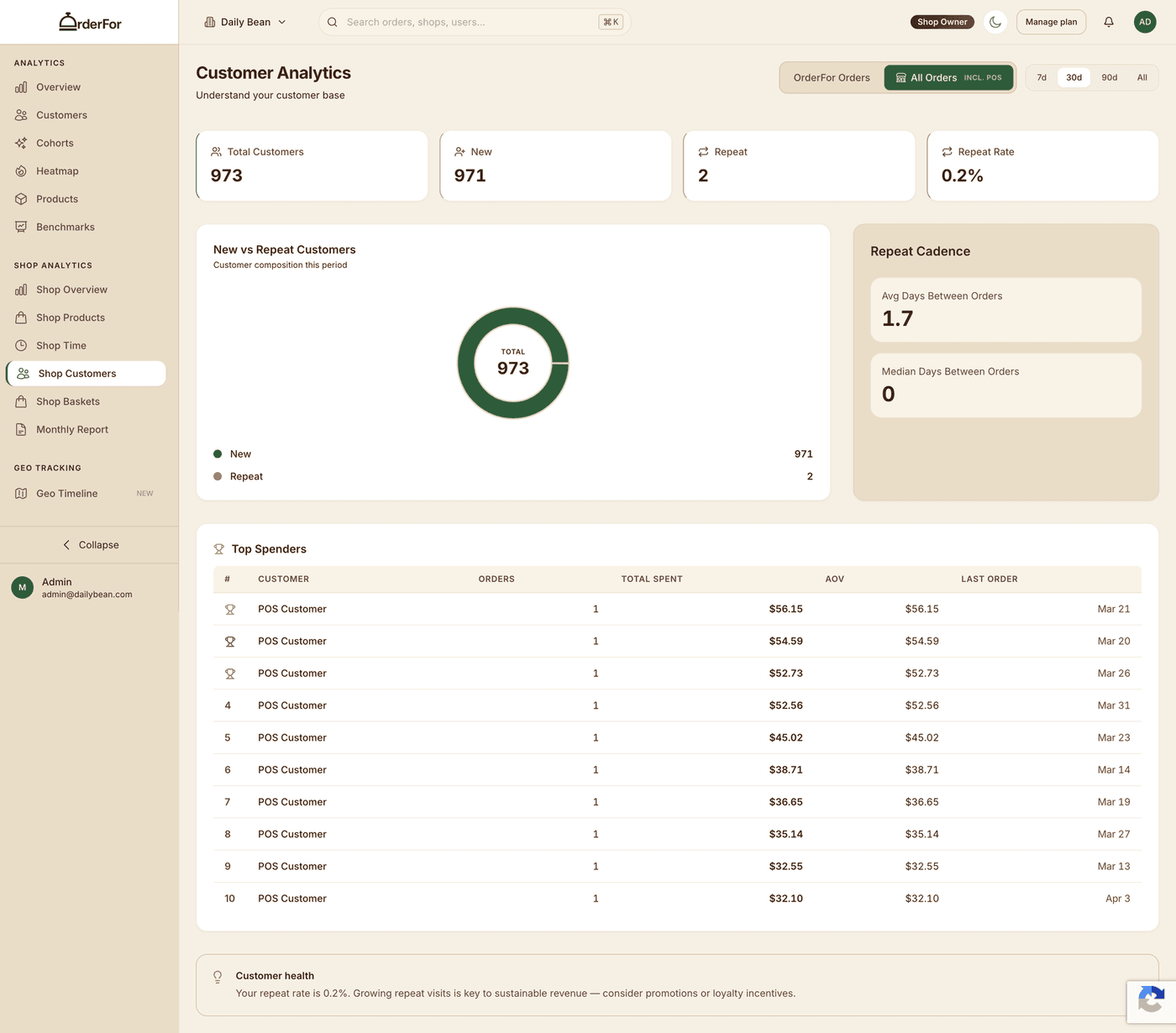
Task: Click the search magnifier icon
Action: [333, 22]
